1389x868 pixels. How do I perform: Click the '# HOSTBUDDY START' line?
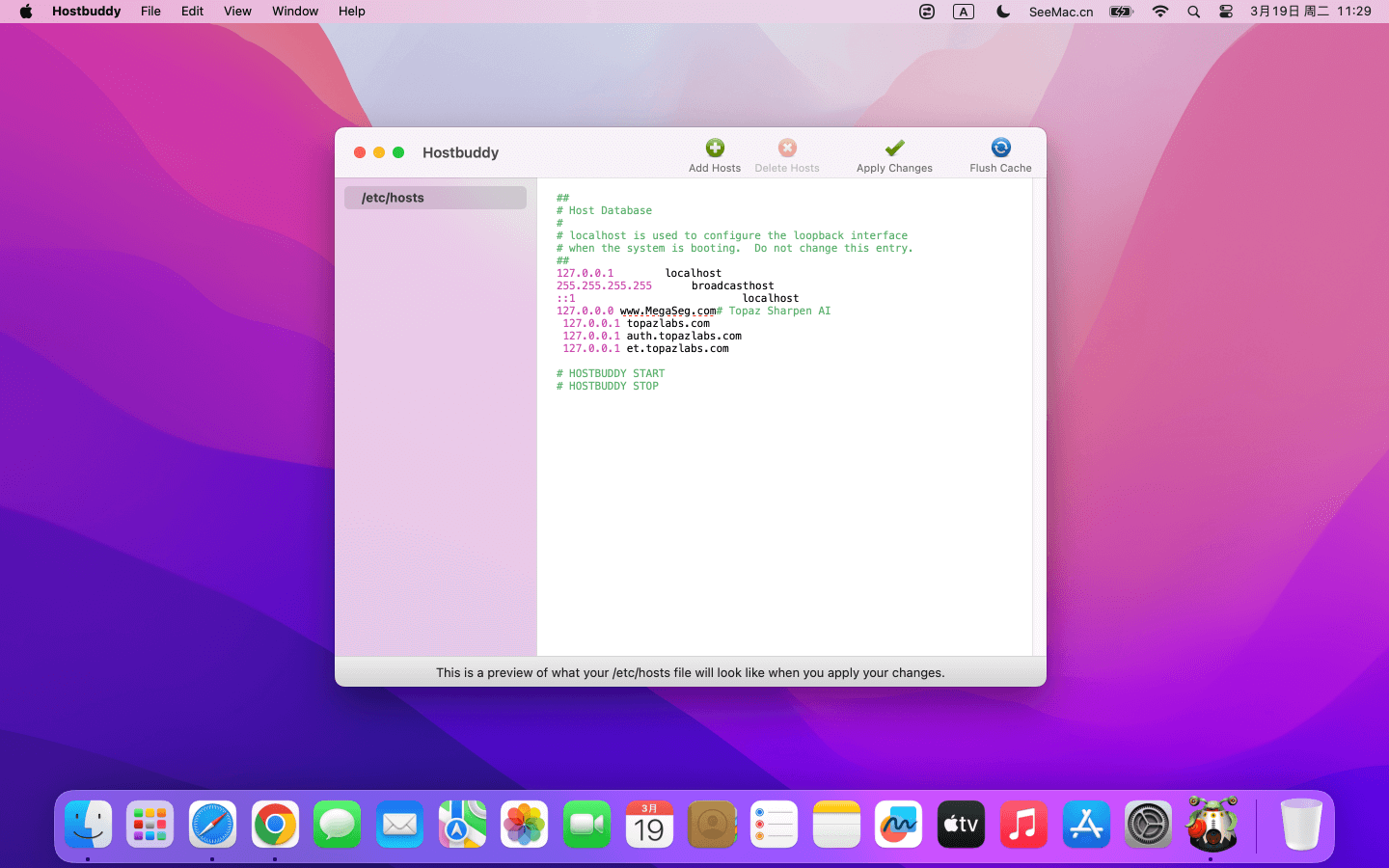point(611,373)
